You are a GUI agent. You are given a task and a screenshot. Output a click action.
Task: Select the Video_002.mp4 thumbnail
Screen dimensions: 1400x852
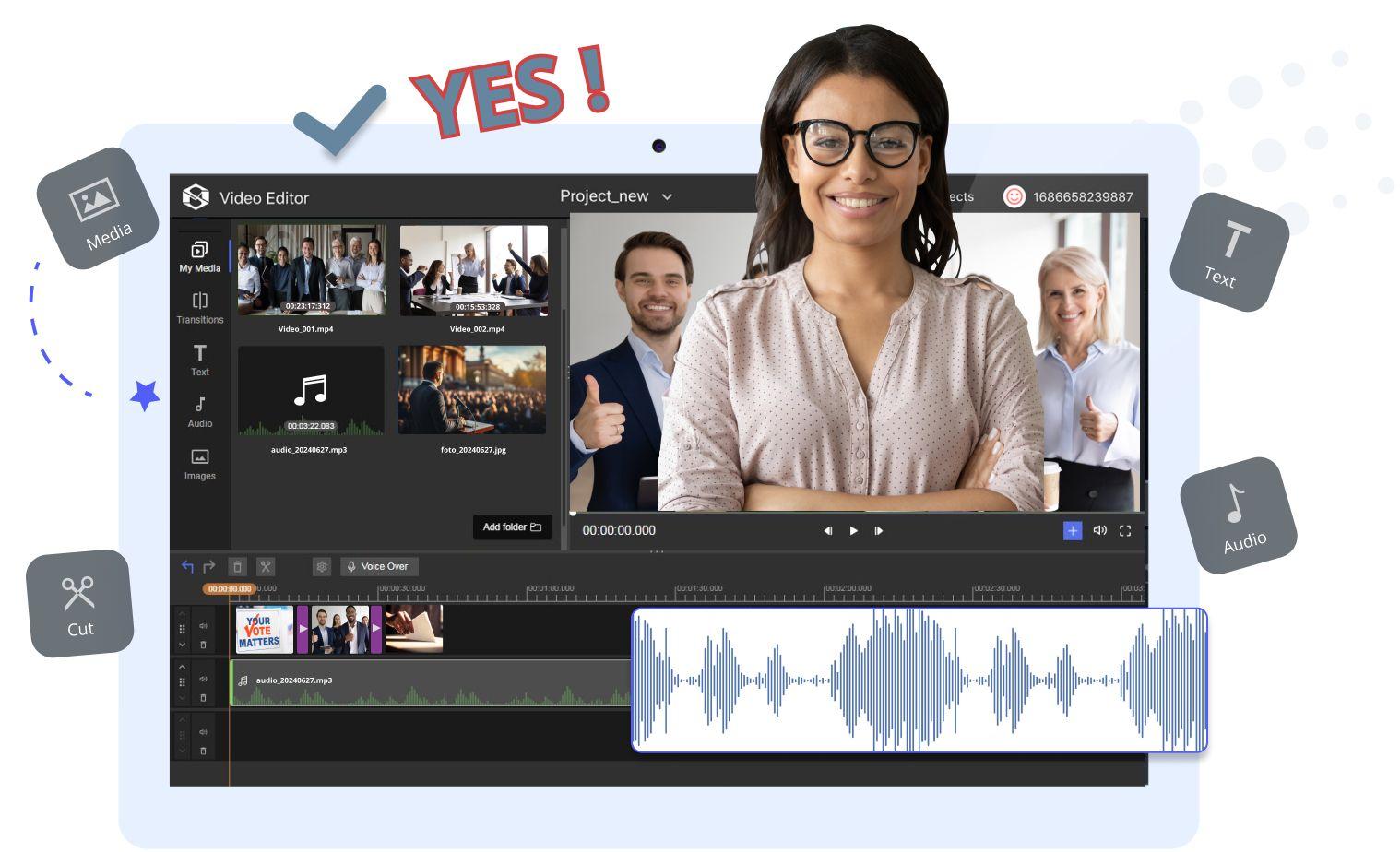[x=474, y=271]
